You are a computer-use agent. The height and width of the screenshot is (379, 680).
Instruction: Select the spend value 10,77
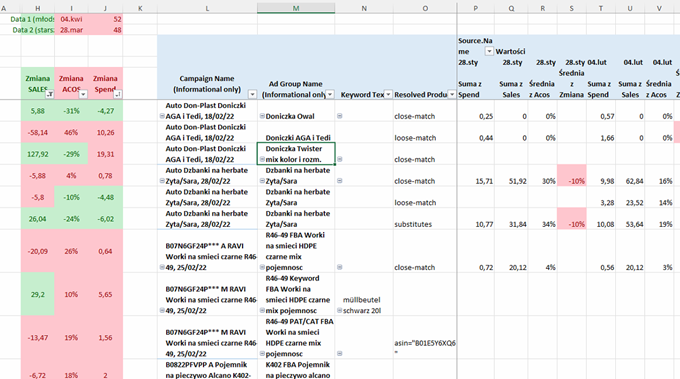476,219
